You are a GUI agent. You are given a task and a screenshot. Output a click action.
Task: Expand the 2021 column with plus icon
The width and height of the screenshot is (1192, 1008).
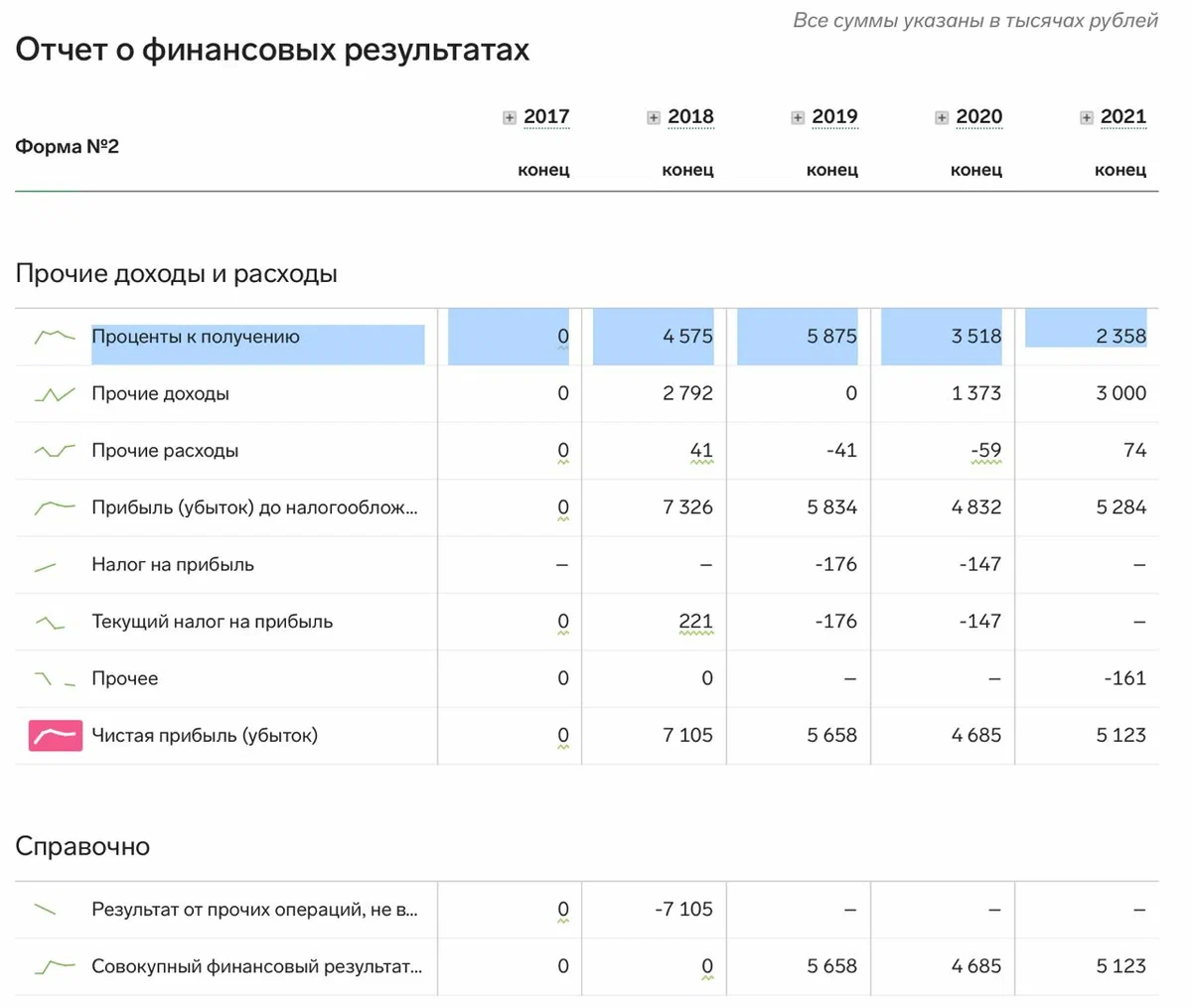1087,118
